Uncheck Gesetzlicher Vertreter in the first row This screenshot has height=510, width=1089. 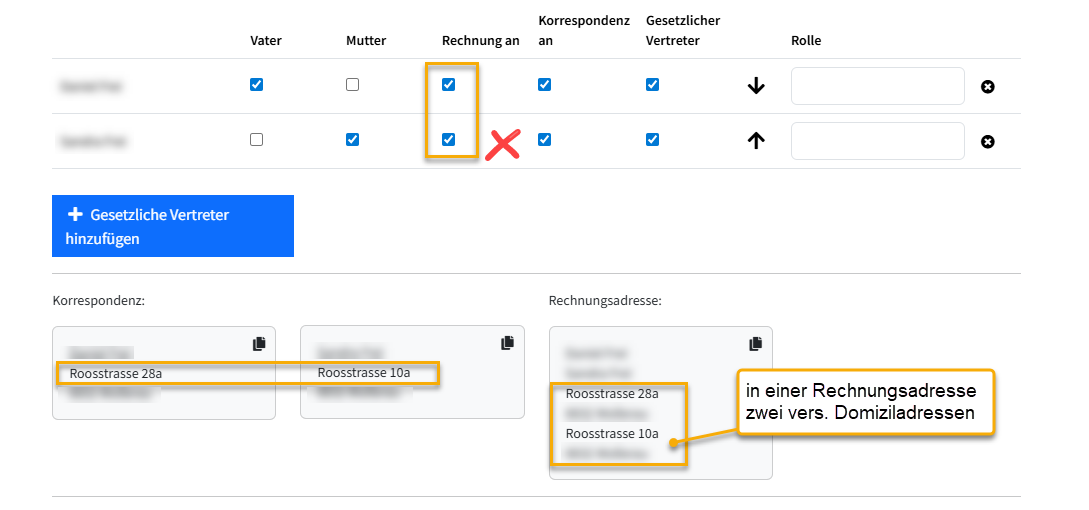click(x=652, y=85)
